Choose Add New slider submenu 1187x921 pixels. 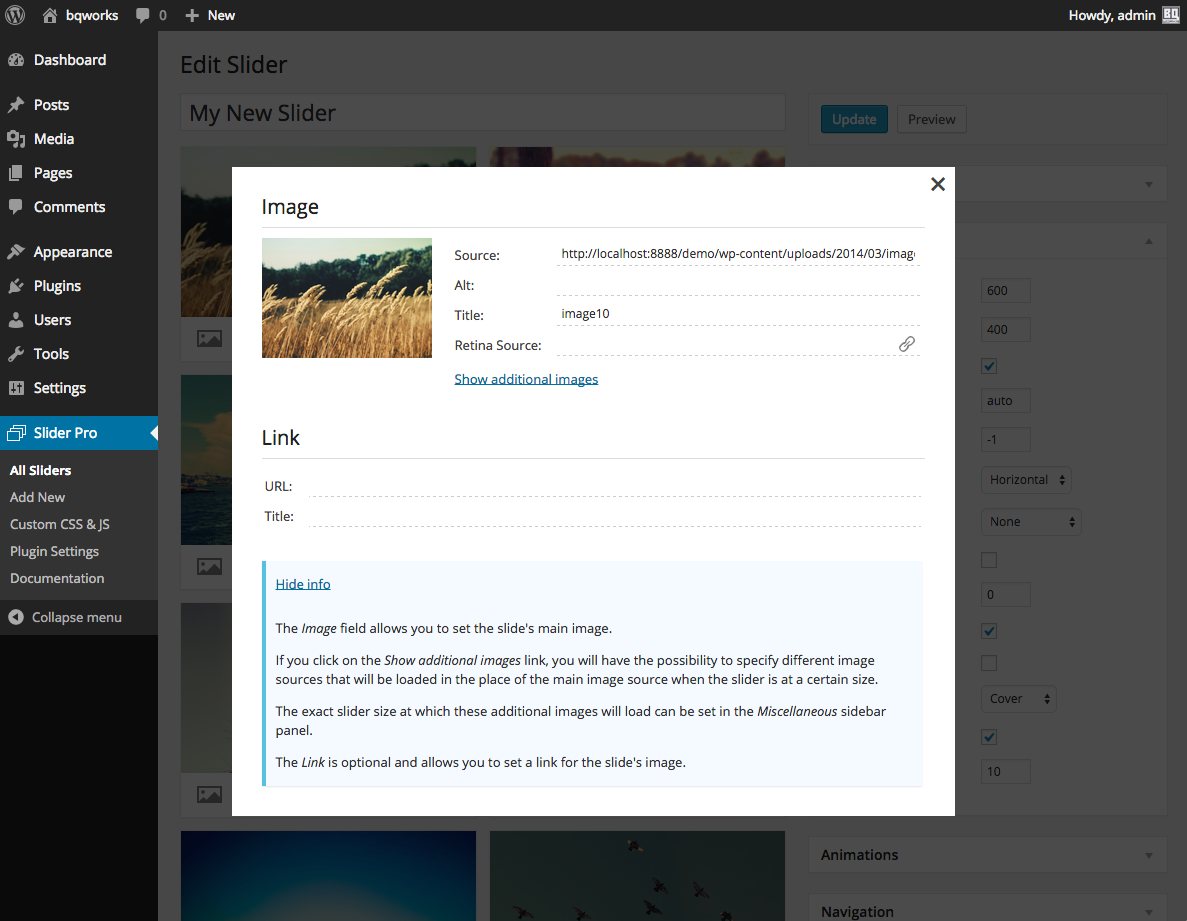[37, 497]
